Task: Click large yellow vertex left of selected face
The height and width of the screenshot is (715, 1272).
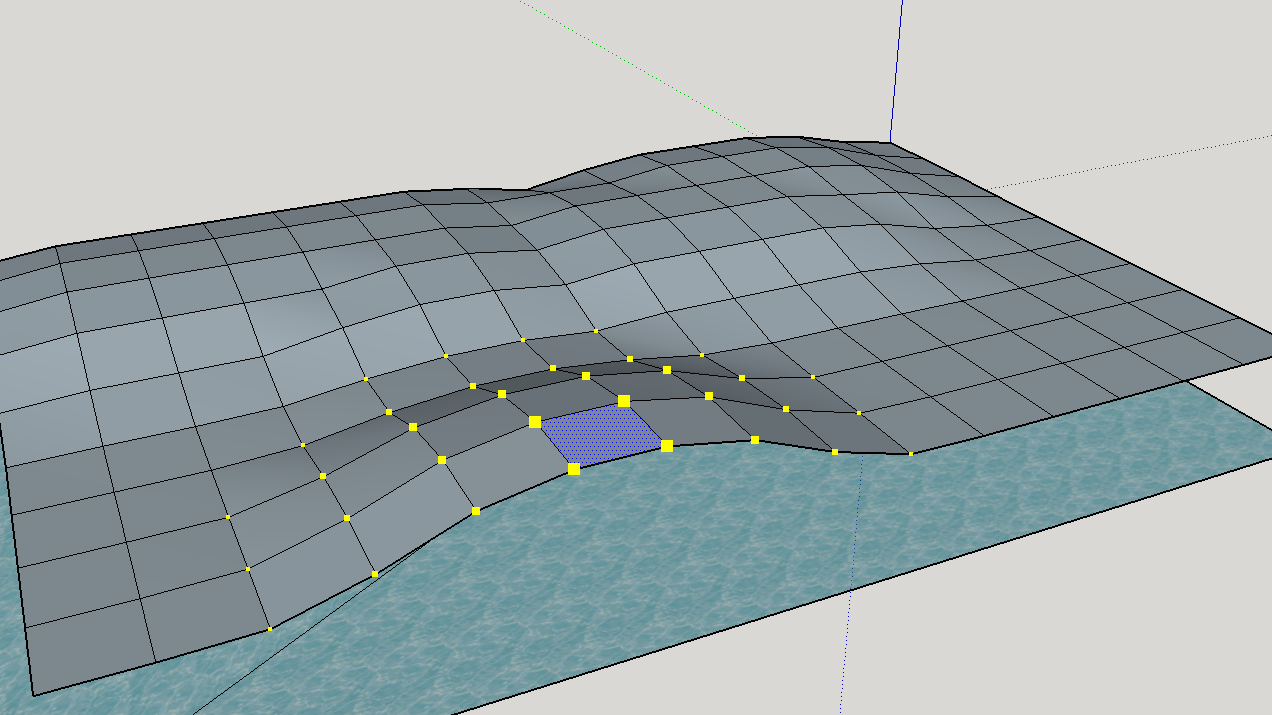Action: click(535, 422)
